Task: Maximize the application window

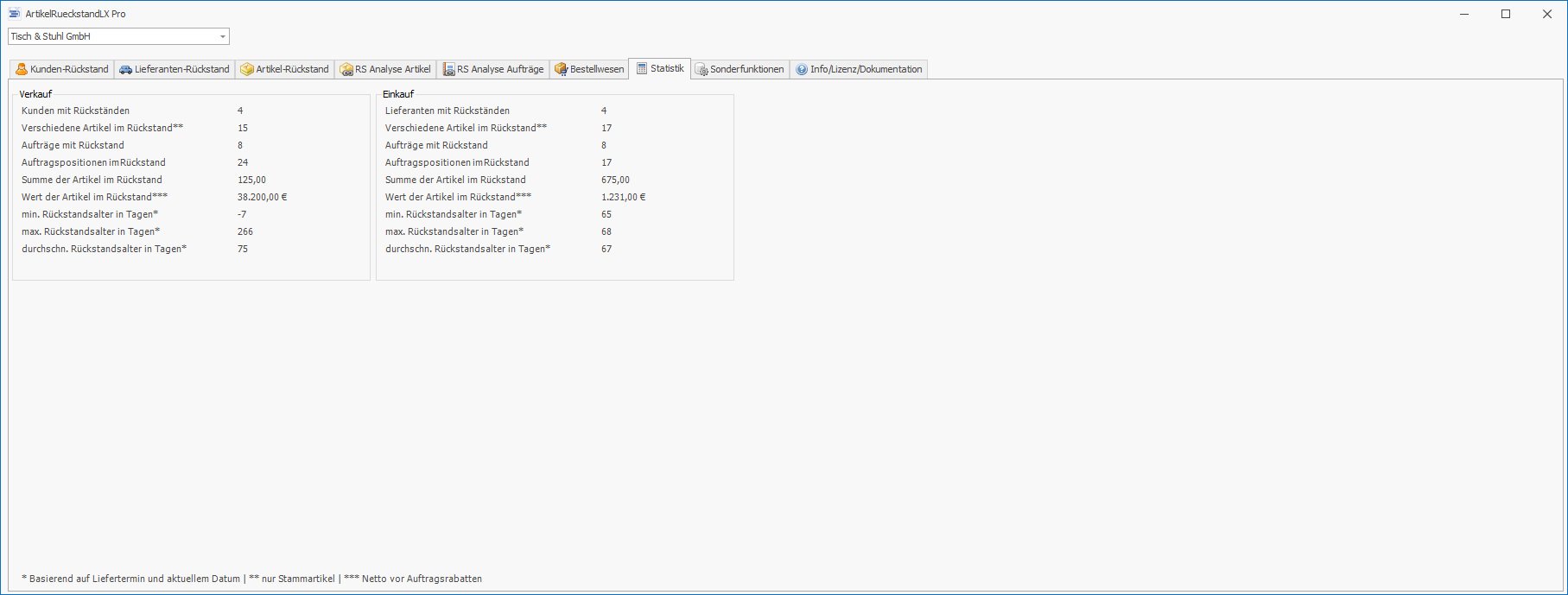Action: (x=1506, y=14)
